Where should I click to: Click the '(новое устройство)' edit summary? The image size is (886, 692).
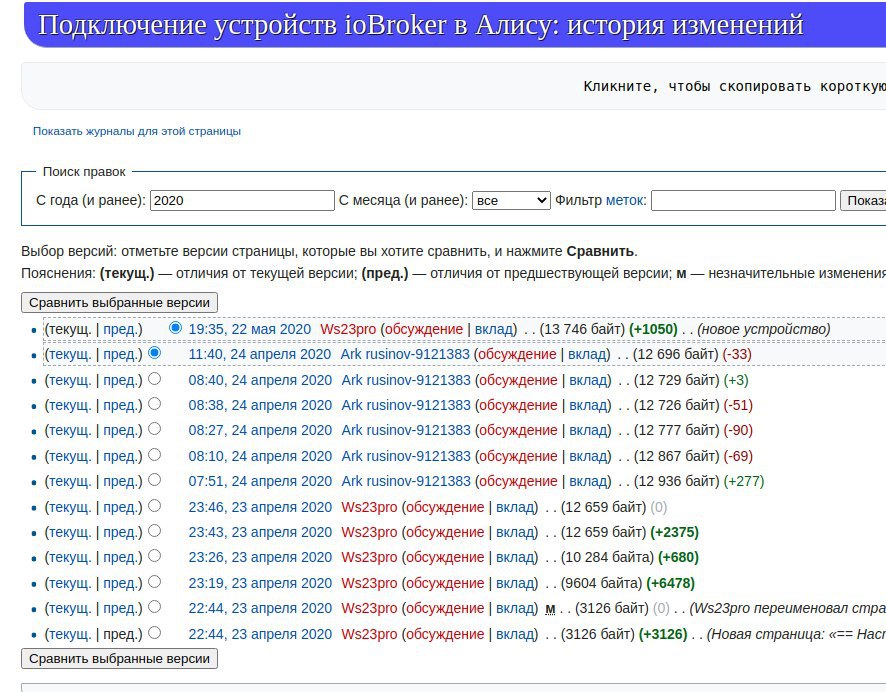(x=764, y=329)
